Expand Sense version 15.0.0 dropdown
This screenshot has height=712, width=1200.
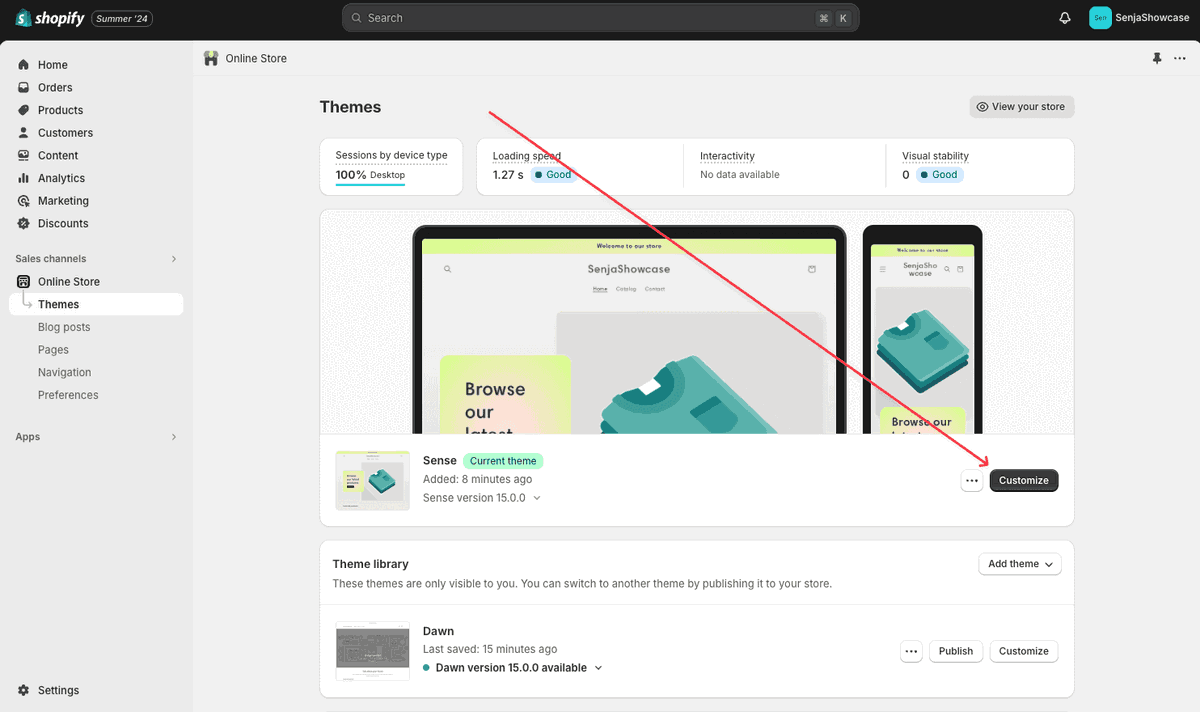coord(482,498)
